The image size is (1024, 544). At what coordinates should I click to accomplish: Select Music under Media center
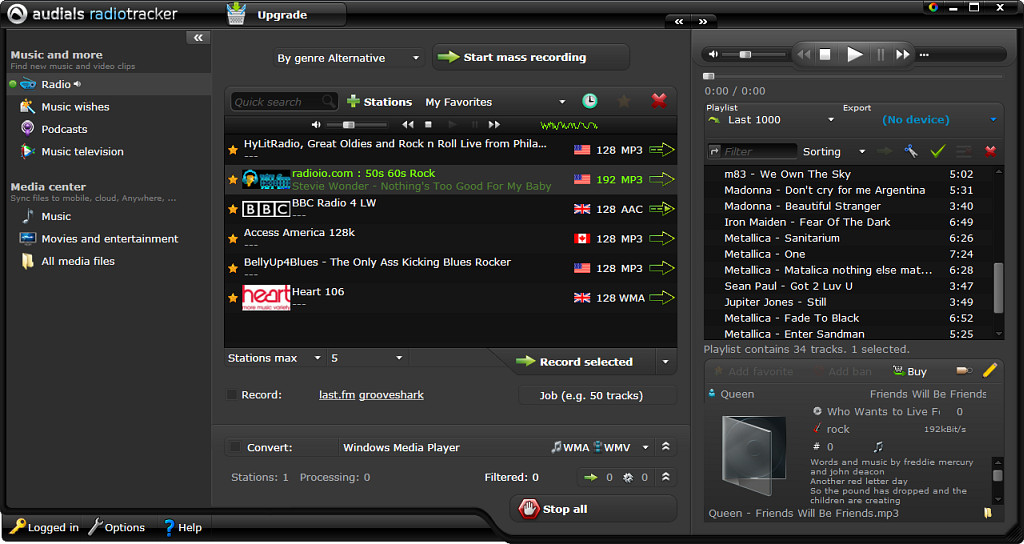[56, 216]
